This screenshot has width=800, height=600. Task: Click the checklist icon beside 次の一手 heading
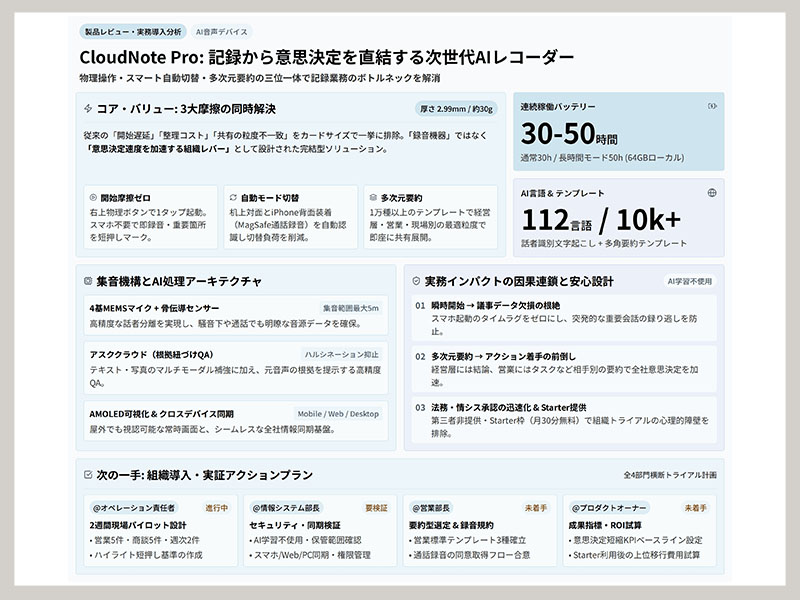coord(88,474)
